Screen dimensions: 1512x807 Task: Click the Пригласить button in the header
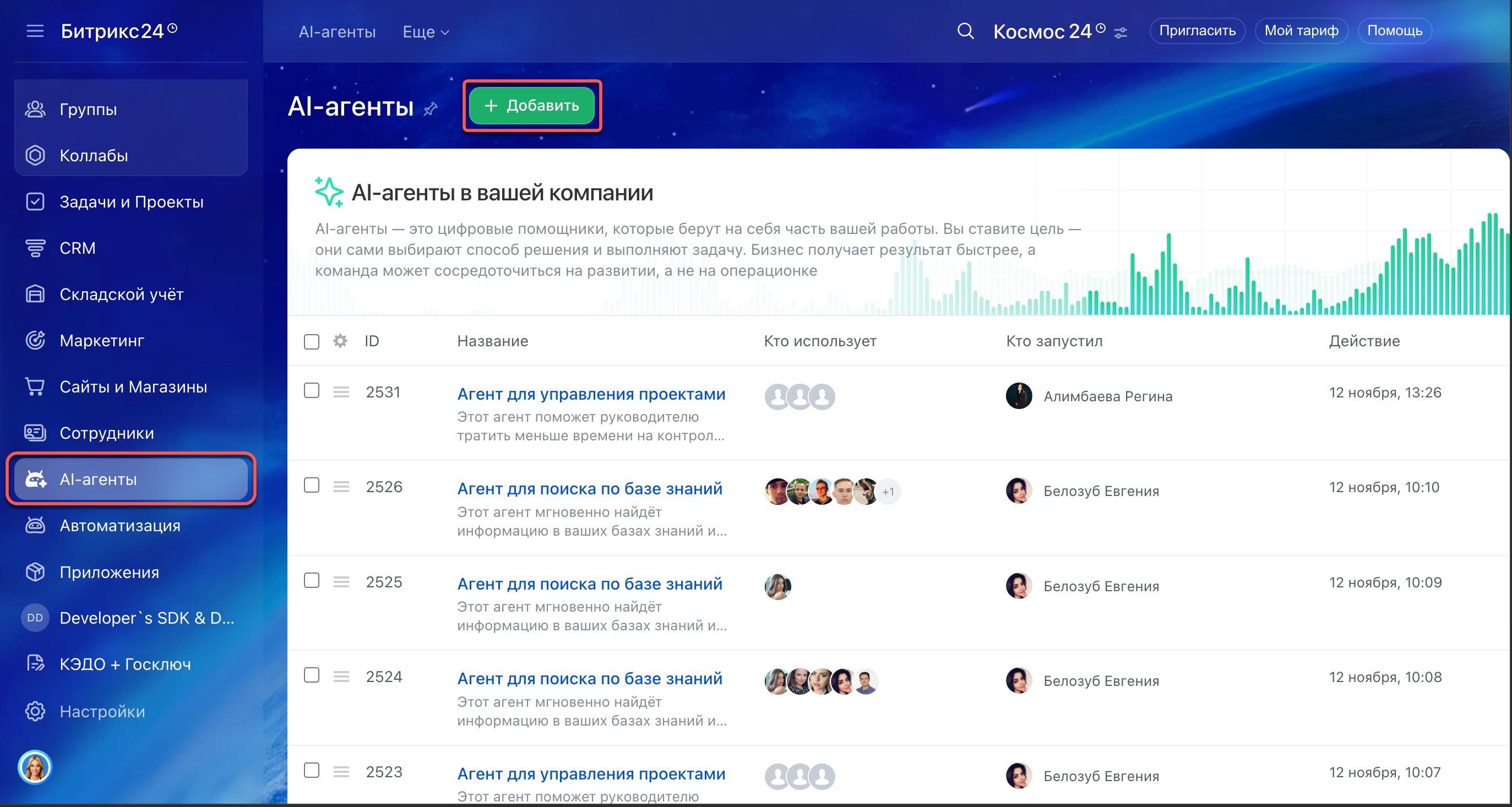click(1197, 30)
